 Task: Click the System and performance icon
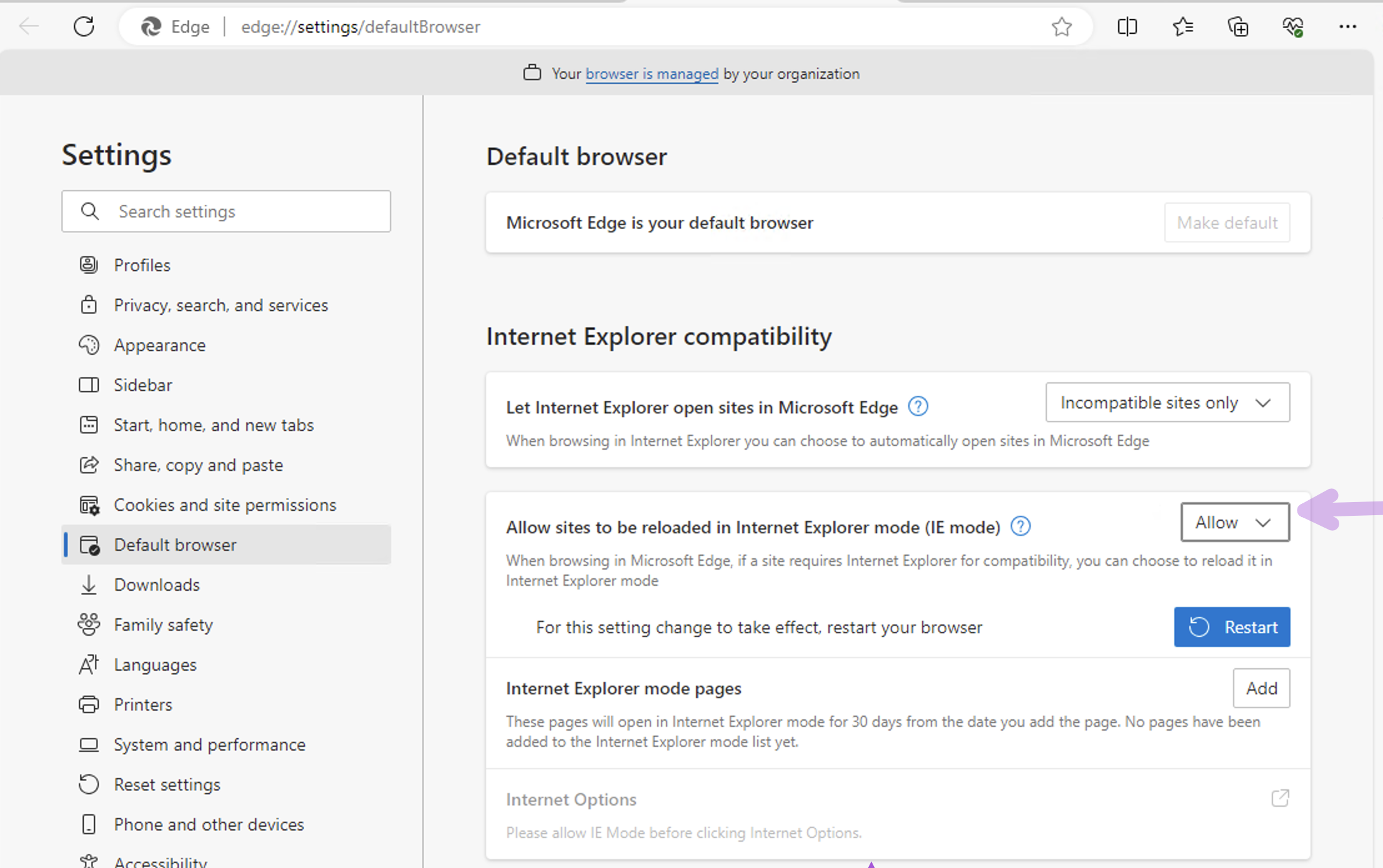click(89, 744)
